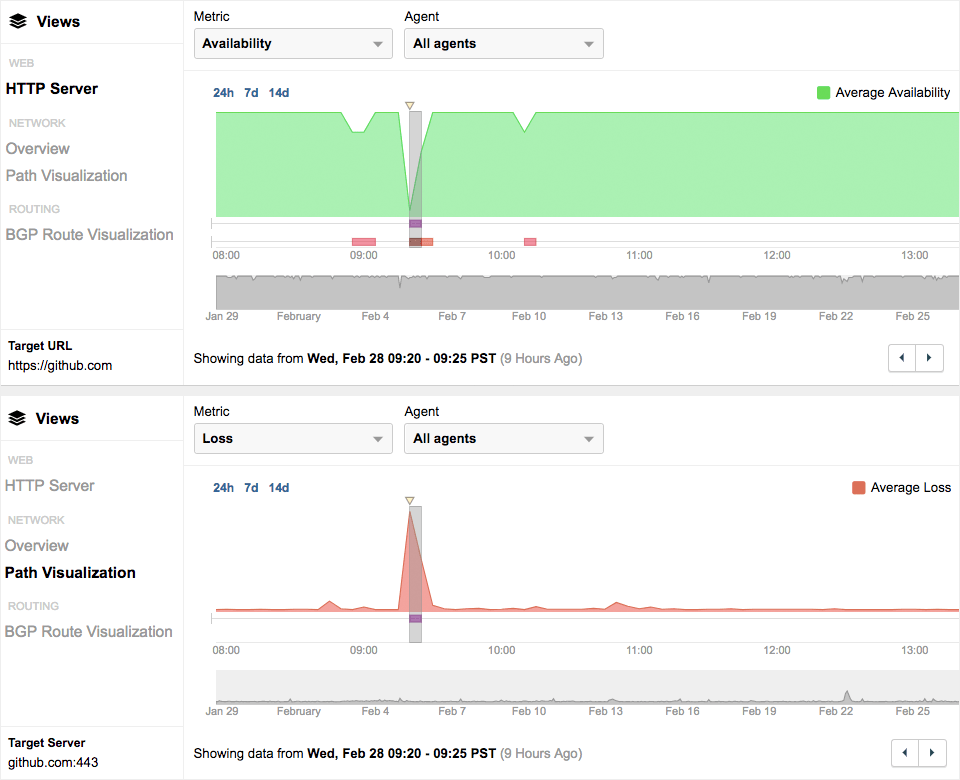Go to next time interval in Loss panel

click(x=930, y=753)
